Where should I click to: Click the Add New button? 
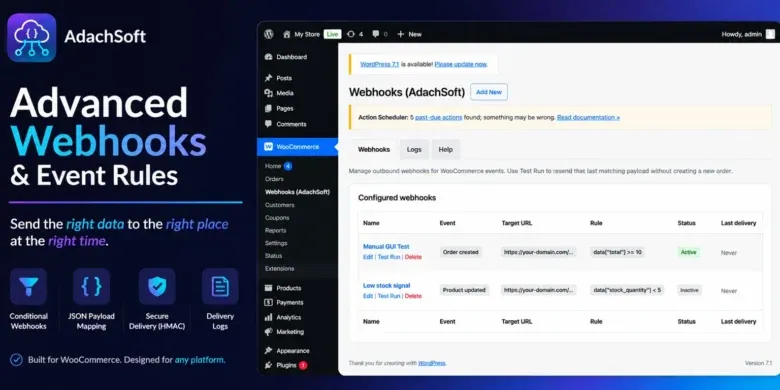pos(489,92)
